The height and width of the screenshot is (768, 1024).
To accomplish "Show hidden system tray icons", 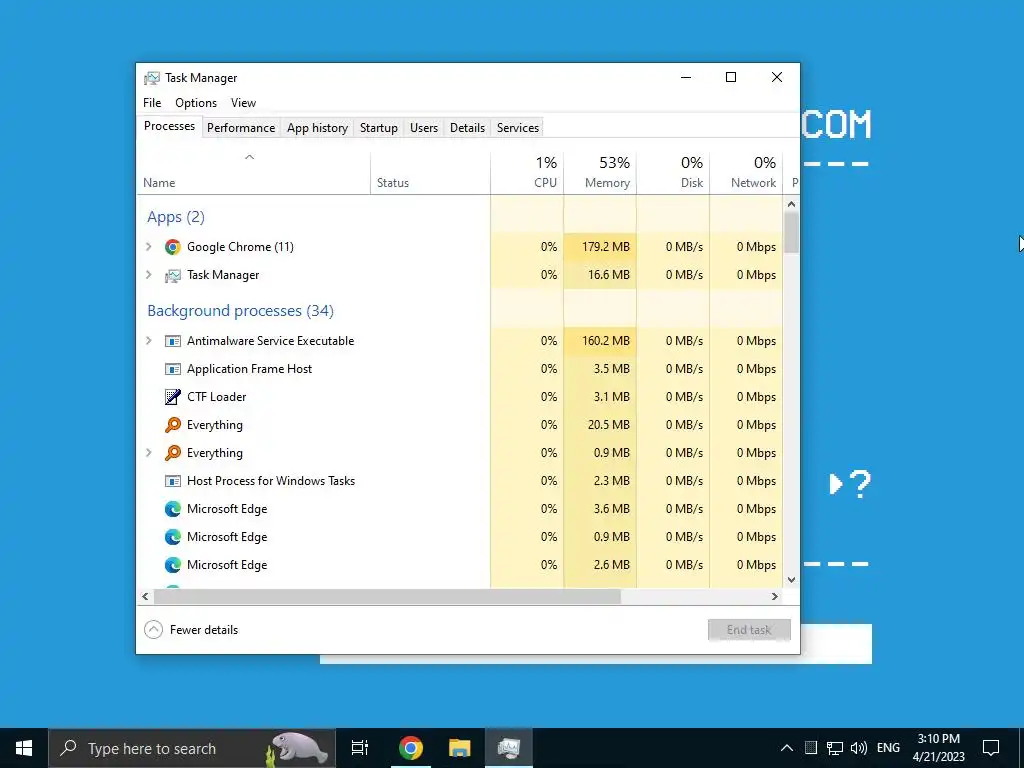I will pyautogui.click(x=787, y=748).
